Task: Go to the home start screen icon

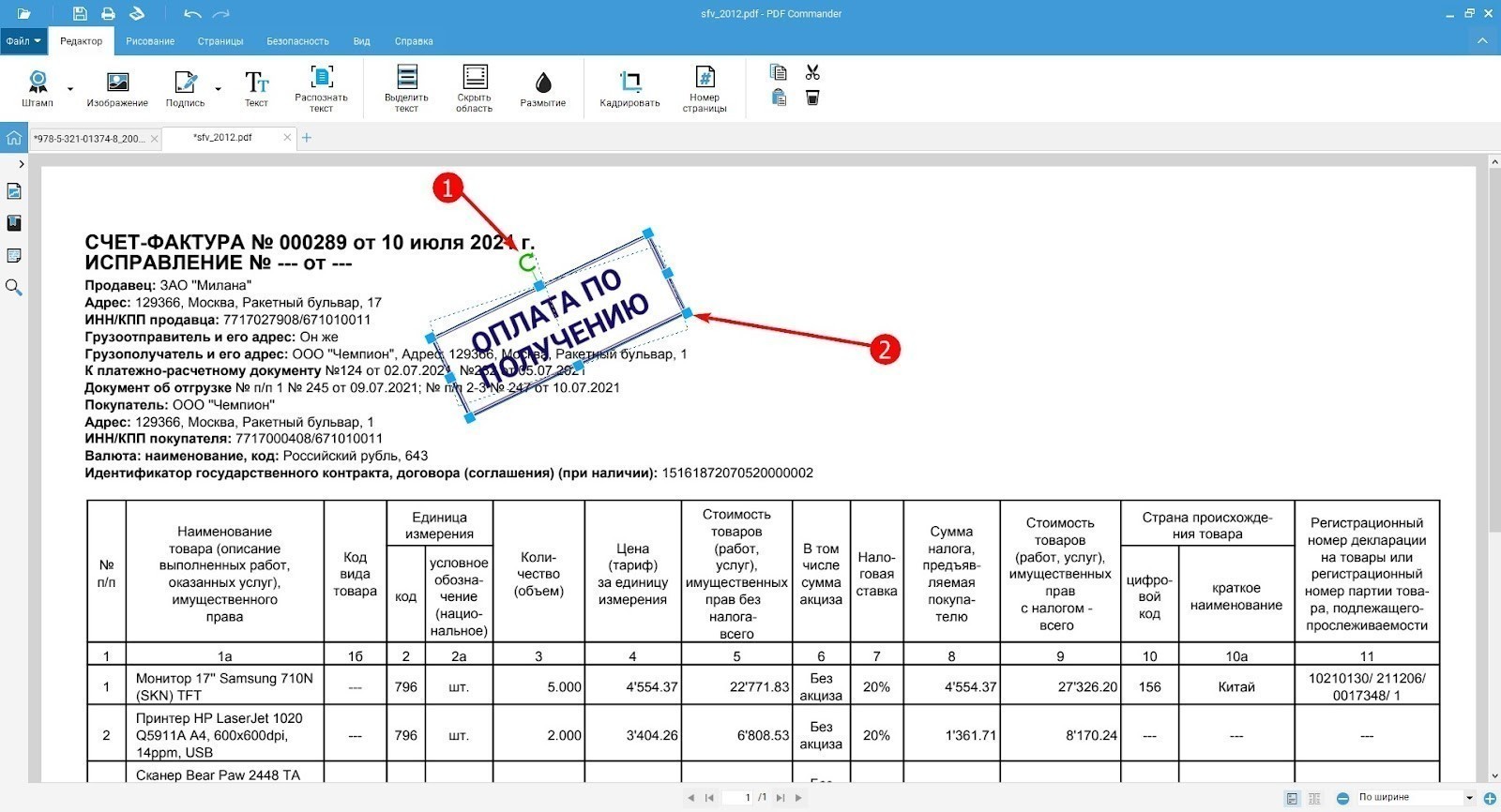Action: pos(13,138)
